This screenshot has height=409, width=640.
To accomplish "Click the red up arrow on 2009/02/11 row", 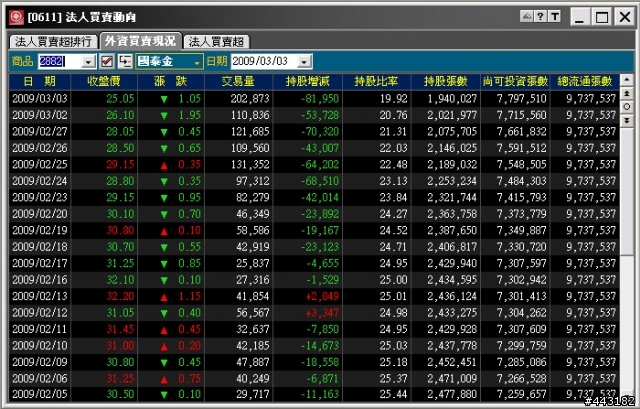I will coord(164,330).
